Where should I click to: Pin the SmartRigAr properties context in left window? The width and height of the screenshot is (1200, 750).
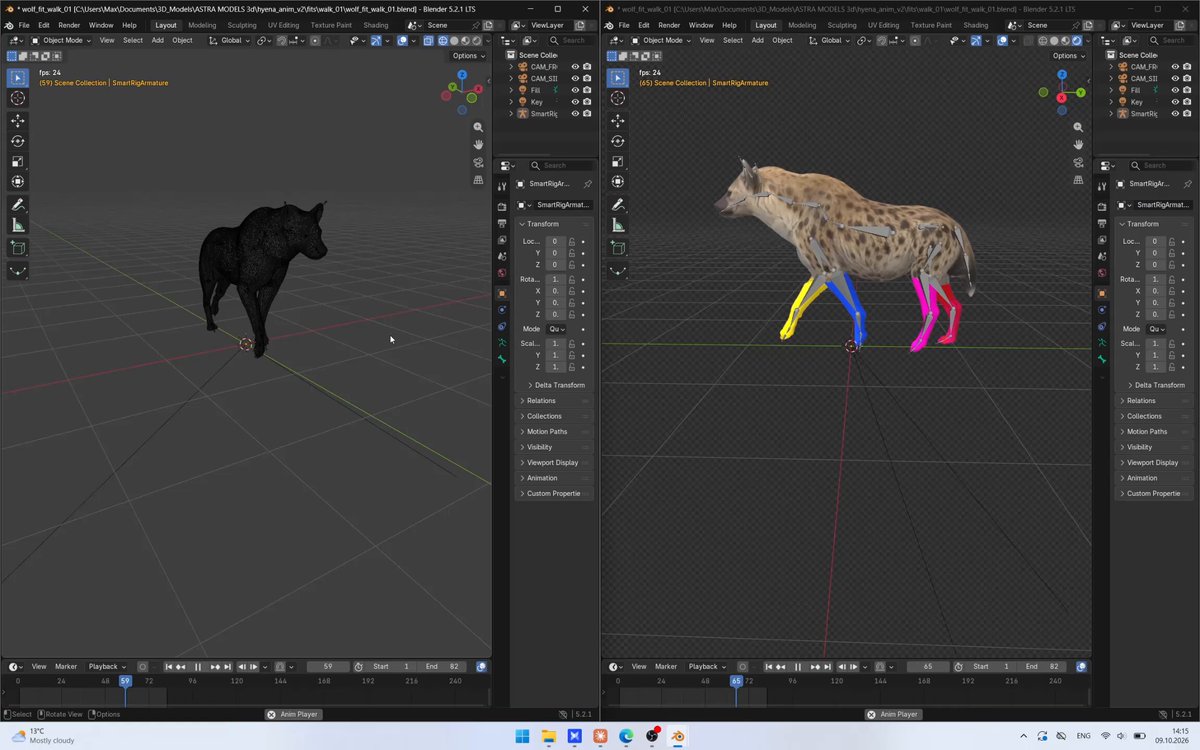587,184
